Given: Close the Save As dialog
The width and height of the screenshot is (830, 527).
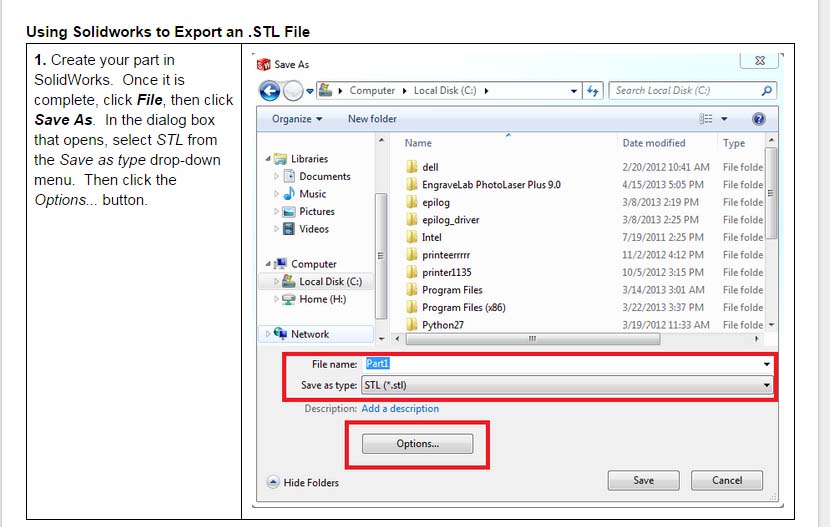Looking at the screenshot, I should pos(760,60).
